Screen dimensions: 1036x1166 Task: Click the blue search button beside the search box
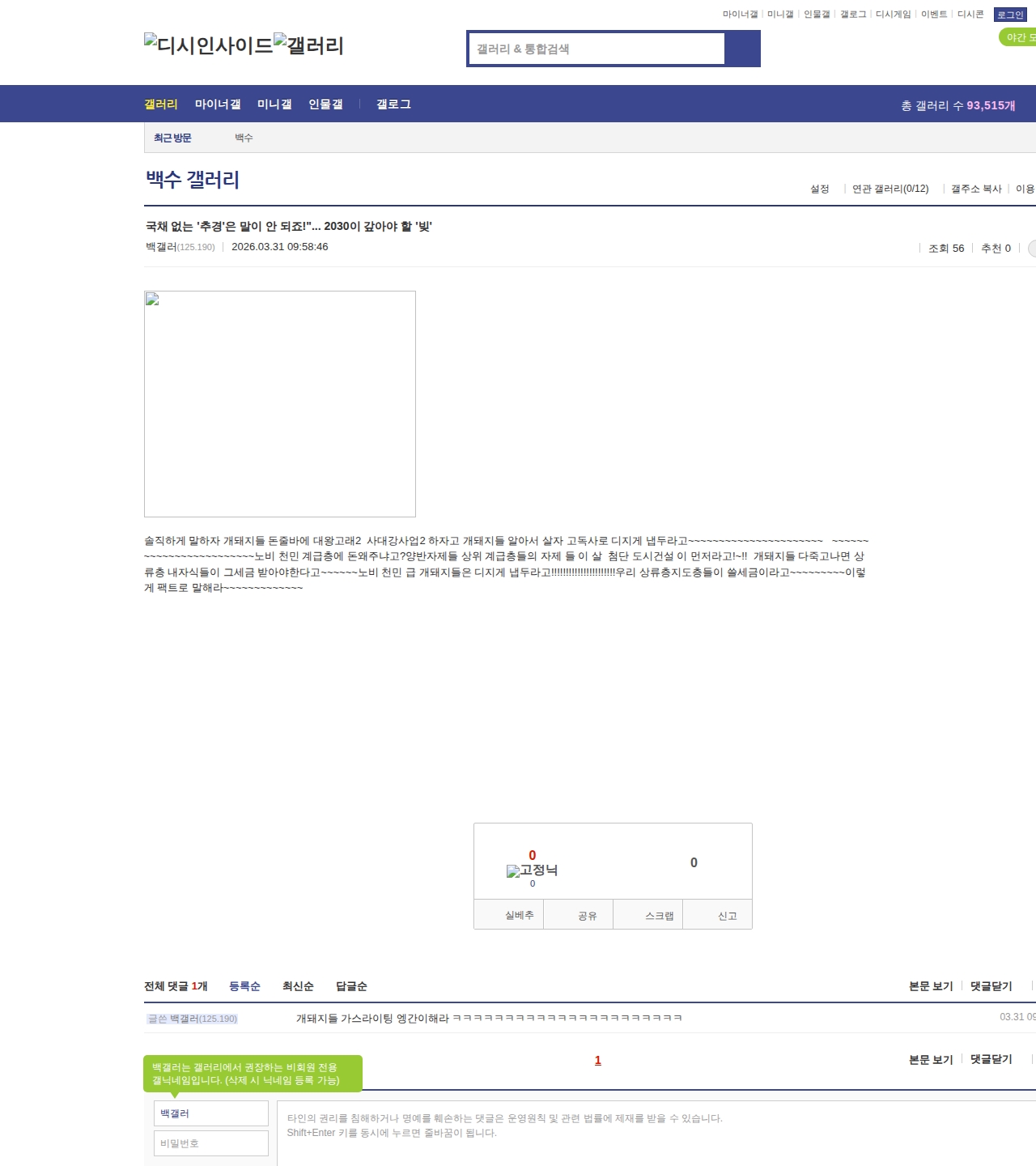(x=742, y=49)
